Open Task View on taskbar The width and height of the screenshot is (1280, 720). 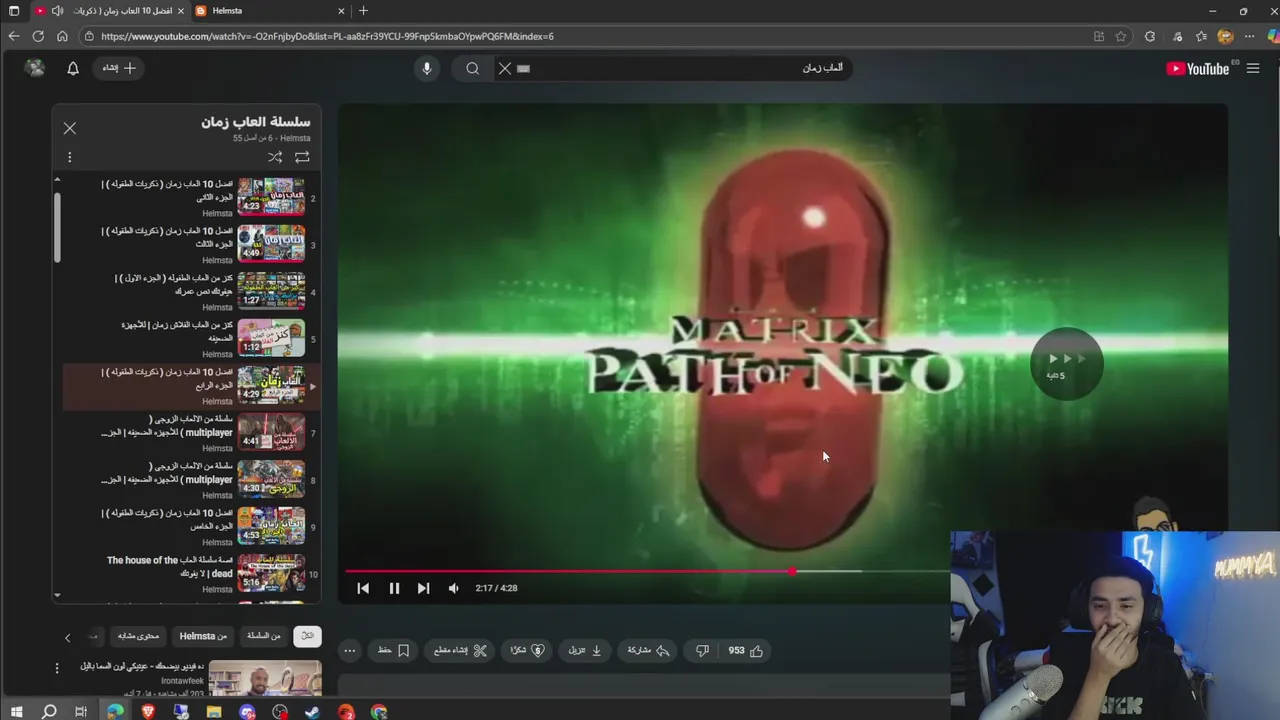81,712
